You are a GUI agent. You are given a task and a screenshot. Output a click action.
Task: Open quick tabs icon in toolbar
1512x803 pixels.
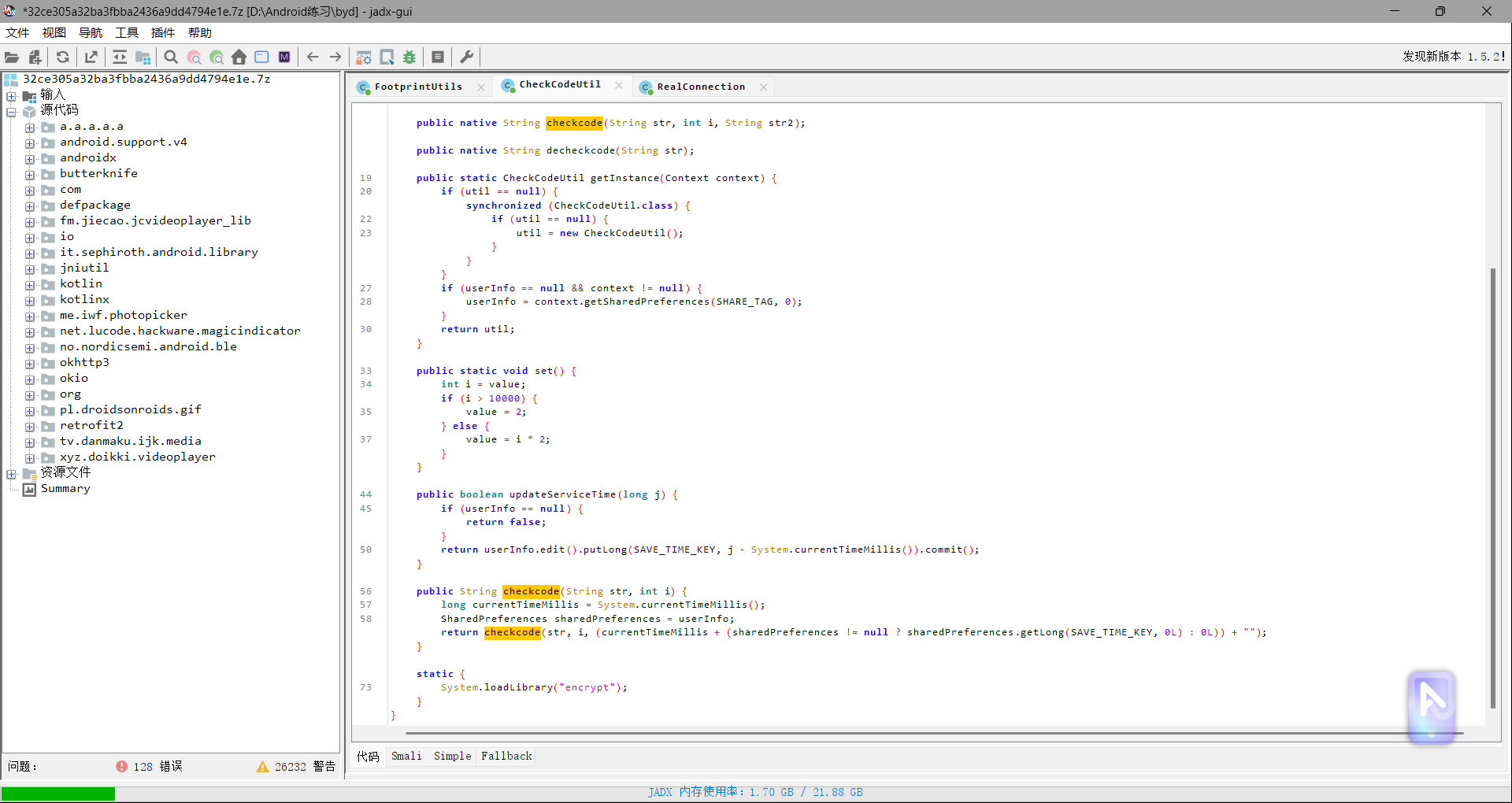click(x=387, y=57)
